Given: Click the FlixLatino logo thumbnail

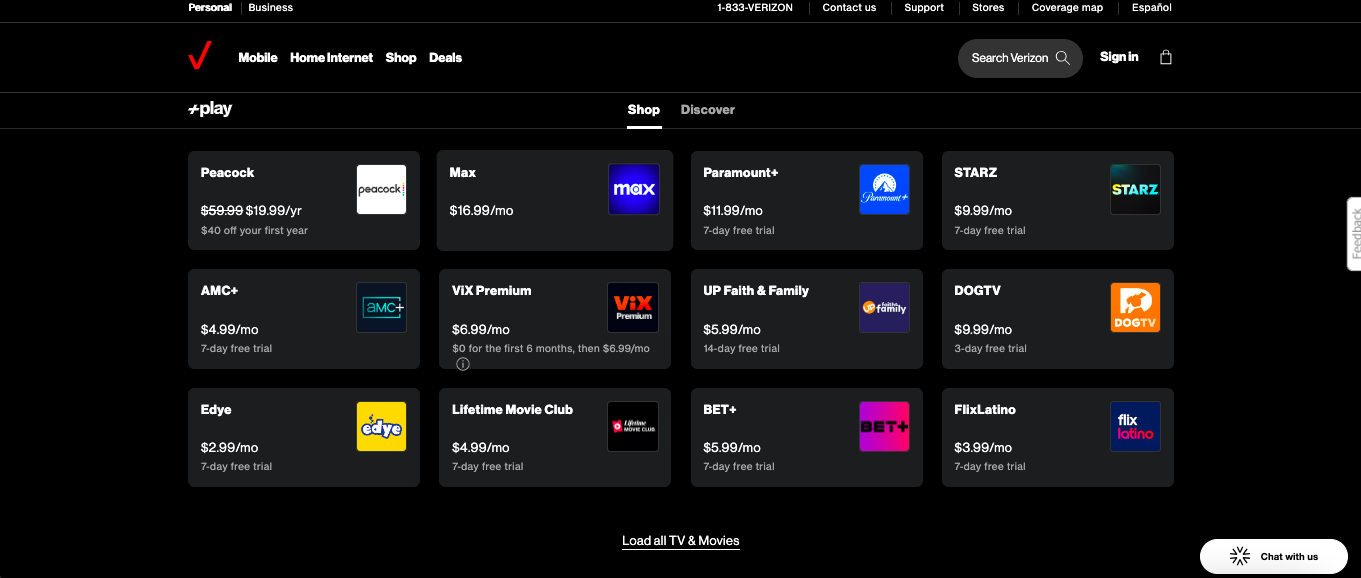Looking at the screenshot, I should pyautogui.click(x=1135, y=426).
